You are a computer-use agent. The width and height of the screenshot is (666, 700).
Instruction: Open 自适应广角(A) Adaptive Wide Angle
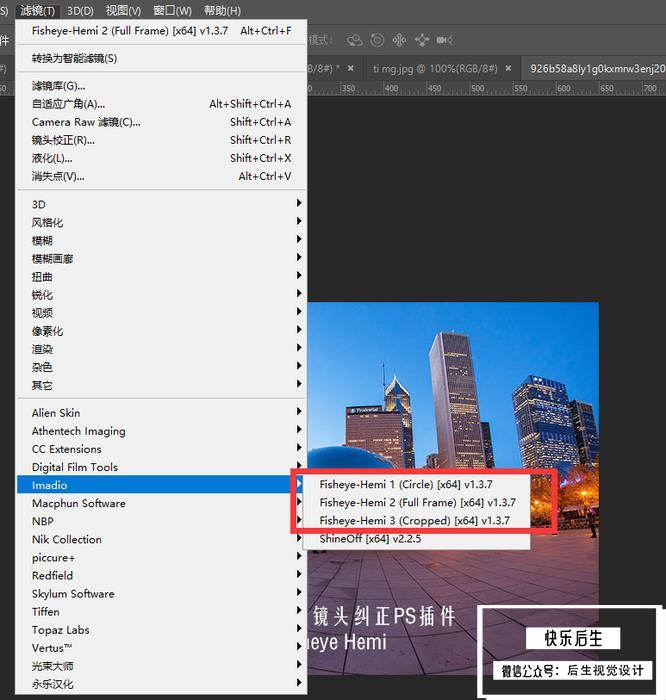tap(161, 104)
